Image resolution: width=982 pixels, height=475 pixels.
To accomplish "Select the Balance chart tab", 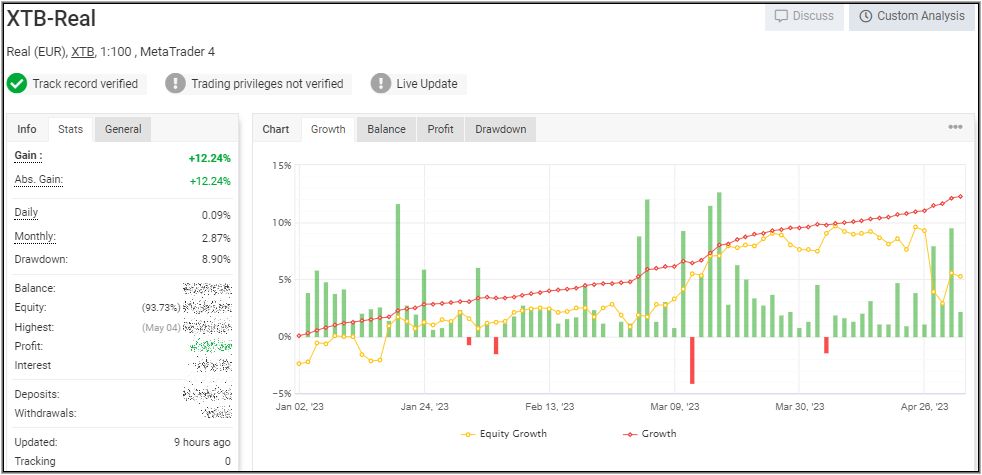I will click(386, 129).
